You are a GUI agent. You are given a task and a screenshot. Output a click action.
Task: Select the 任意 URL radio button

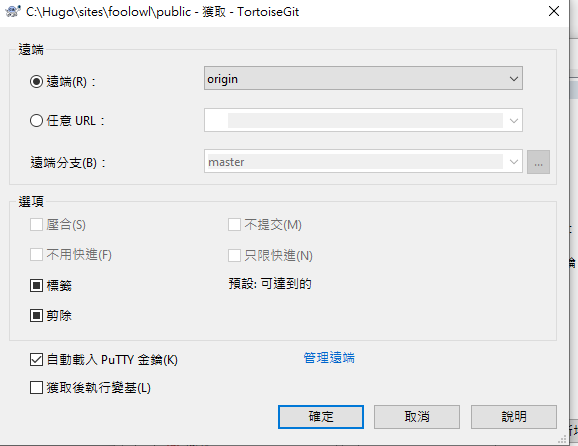click(36, 121)
